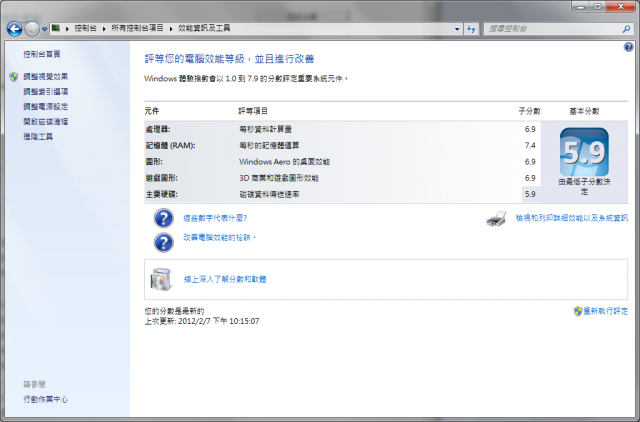640x422 pixels.
Task: Click the printer icon
Action: [x=496, y=219]
